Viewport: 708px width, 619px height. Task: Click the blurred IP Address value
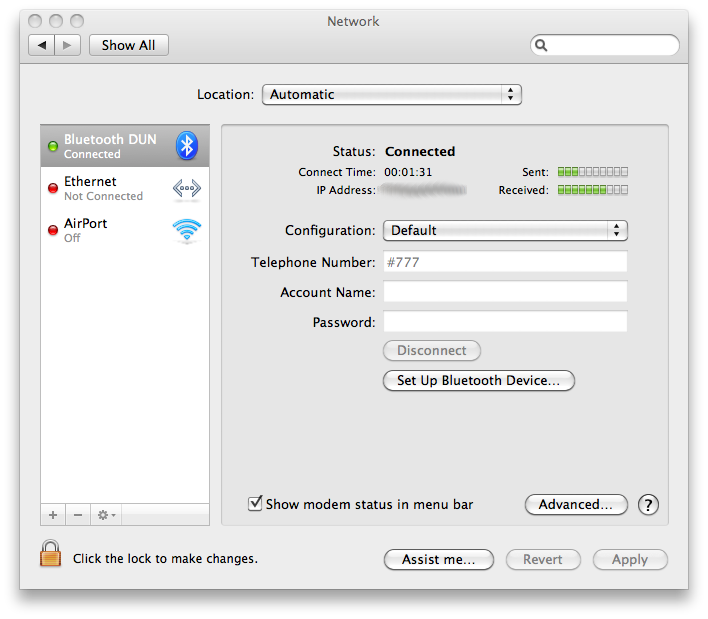(424, 190)
